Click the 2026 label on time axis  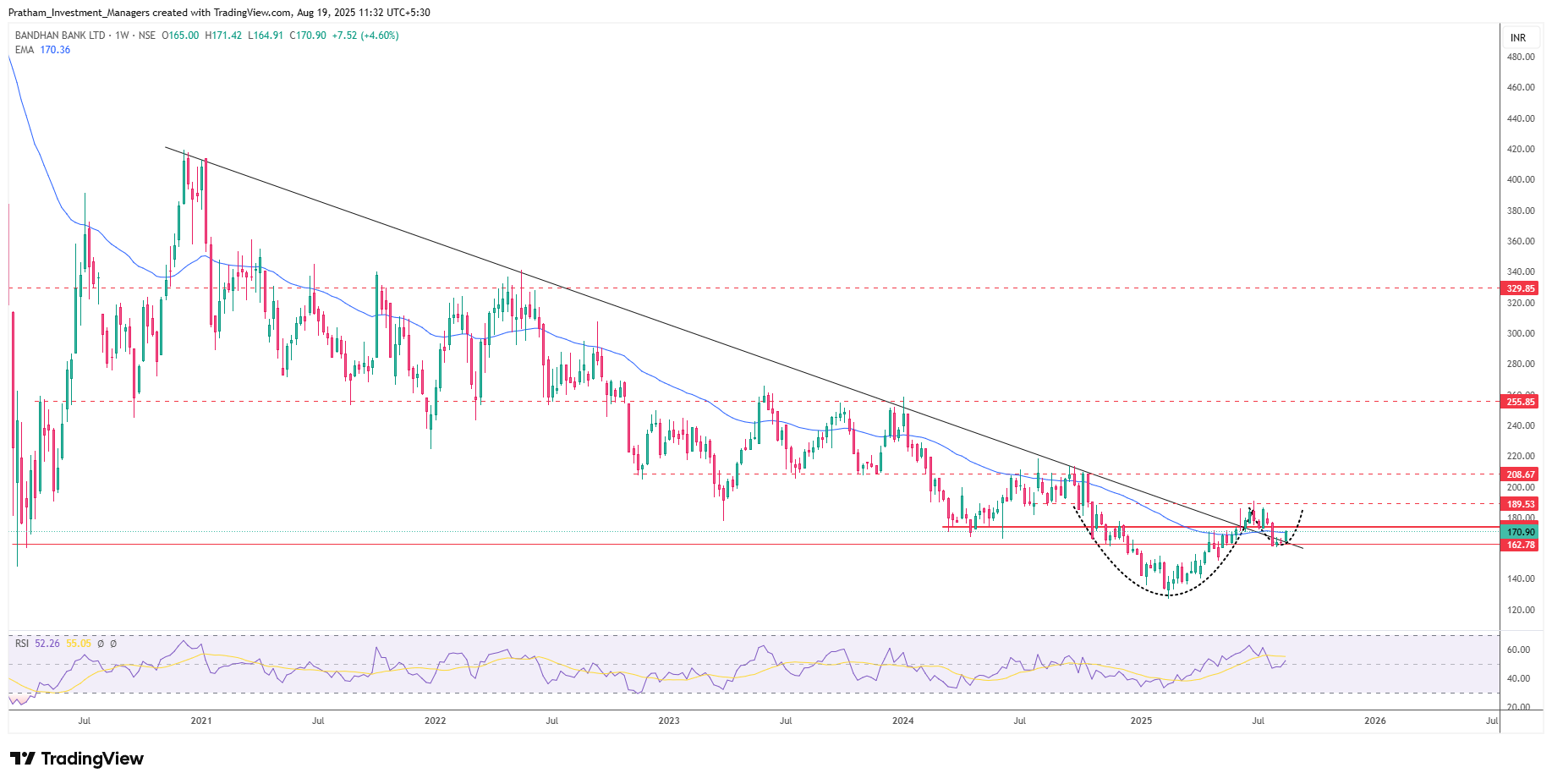coord(1375,721)
